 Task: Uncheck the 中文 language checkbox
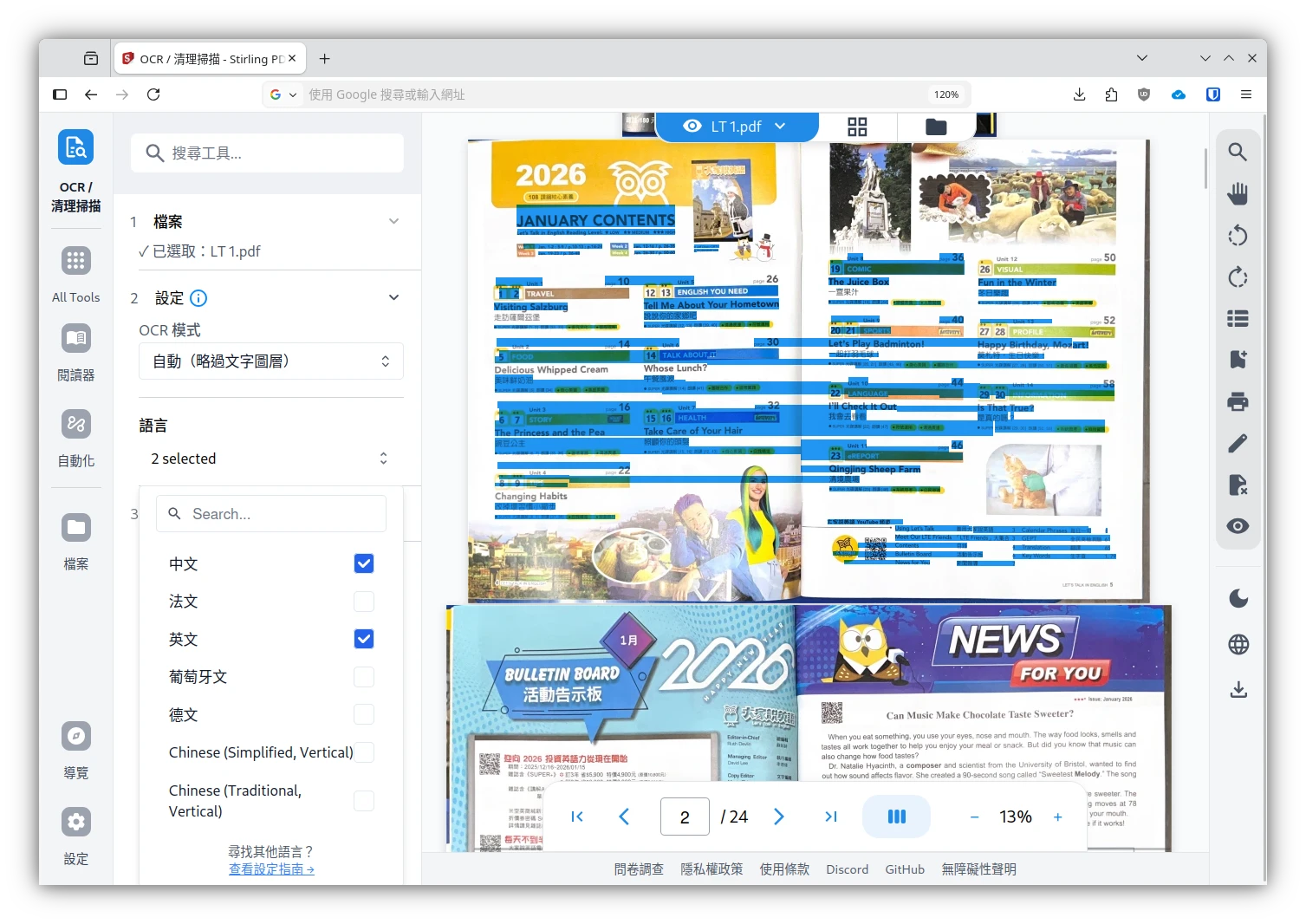pyautogui.click(x=364, y=563)
